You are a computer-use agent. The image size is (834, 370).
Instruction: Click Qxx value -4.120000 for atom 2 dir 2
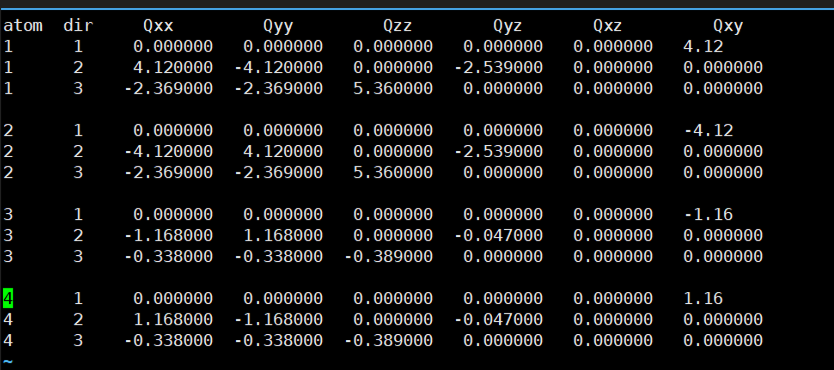click(x=168, y=152)
